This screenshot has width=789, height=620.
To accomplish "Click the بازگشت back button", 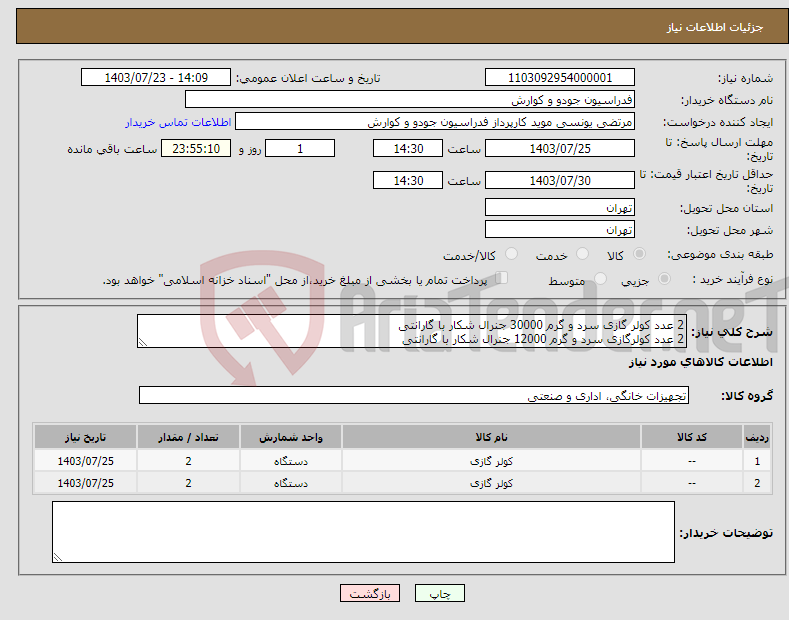I will pyautogui.click(x=370, y=594).
